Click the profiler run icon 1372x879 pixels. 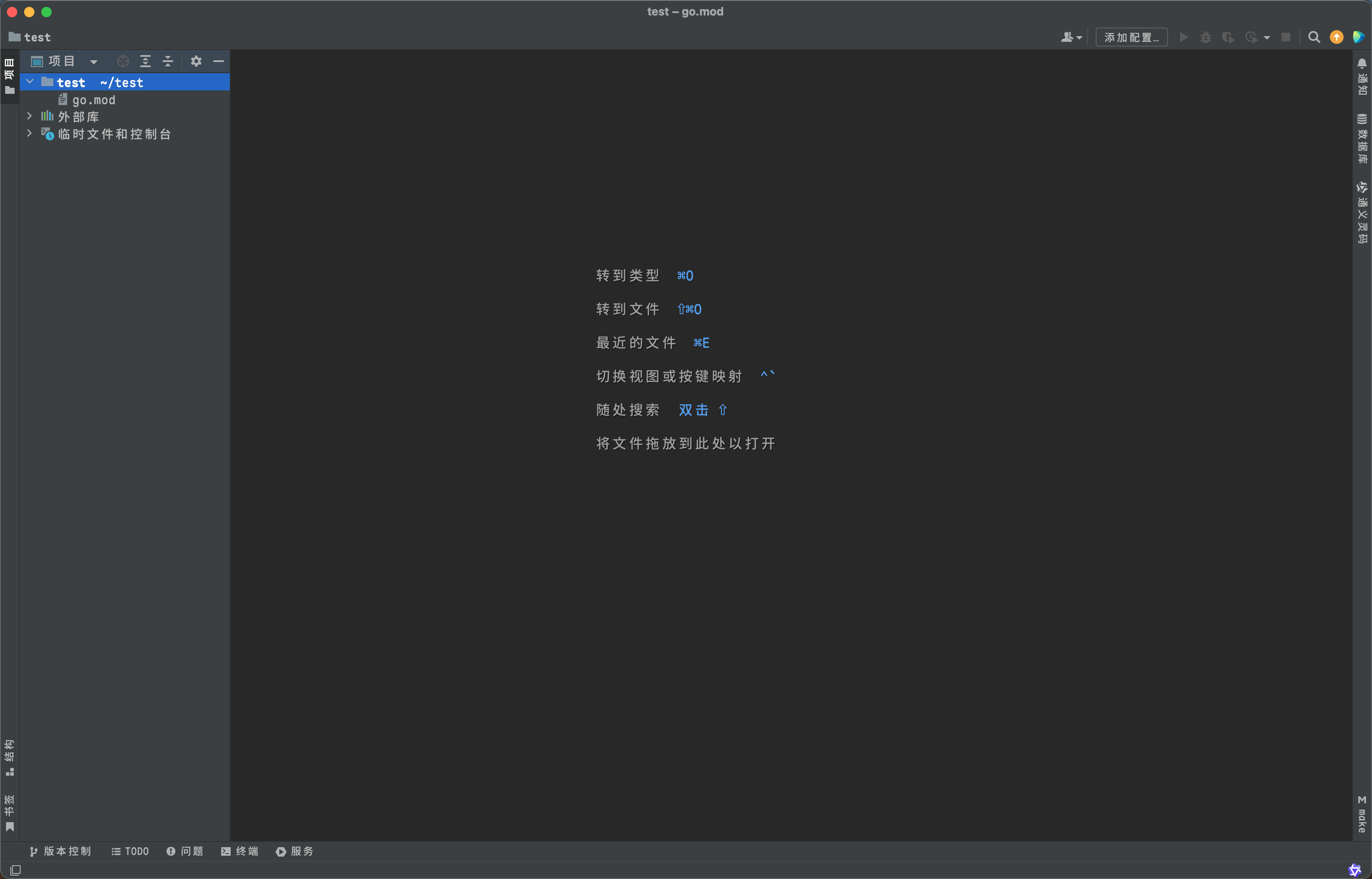click(1251, 37)
